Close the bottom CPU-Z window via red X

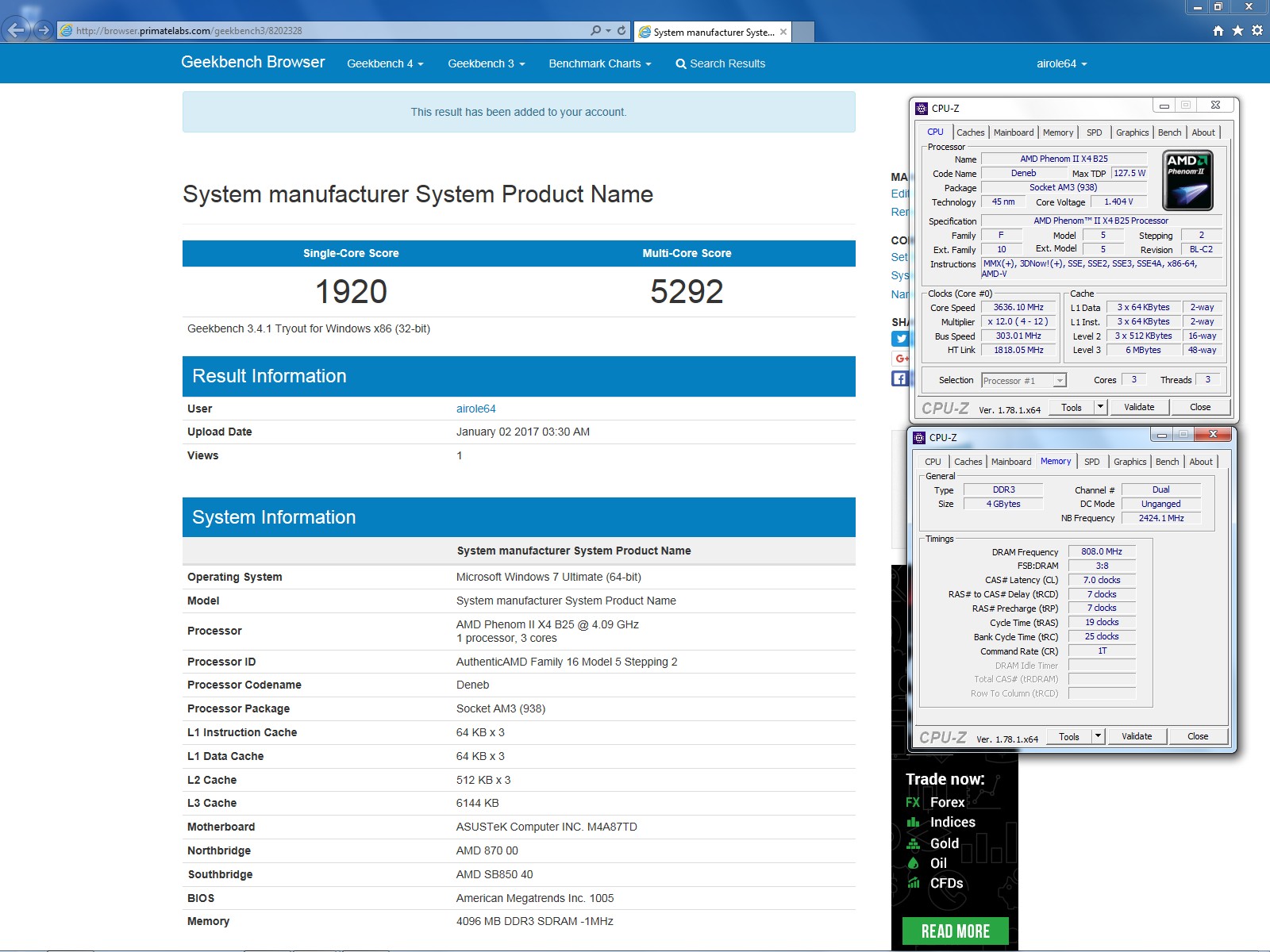pos(1213,434)
